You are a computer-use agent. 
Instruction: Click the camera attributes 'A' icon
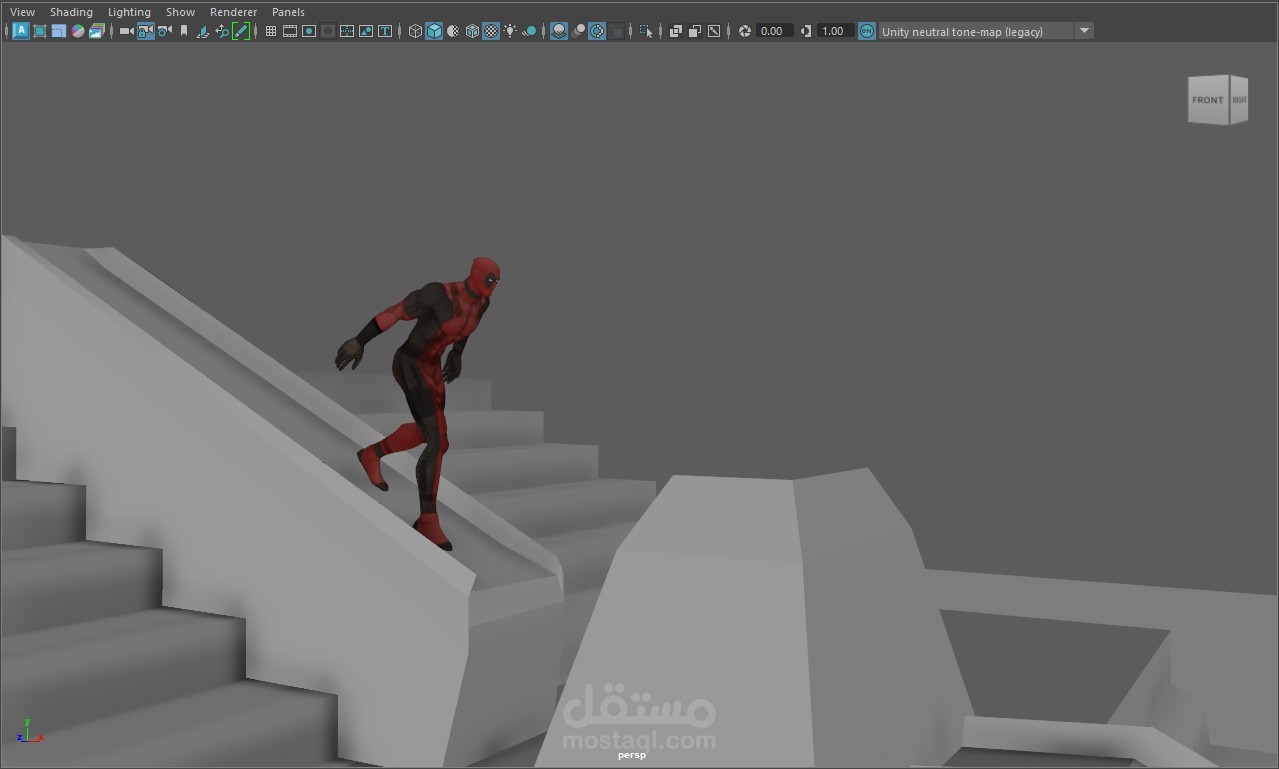coord(21,31)
